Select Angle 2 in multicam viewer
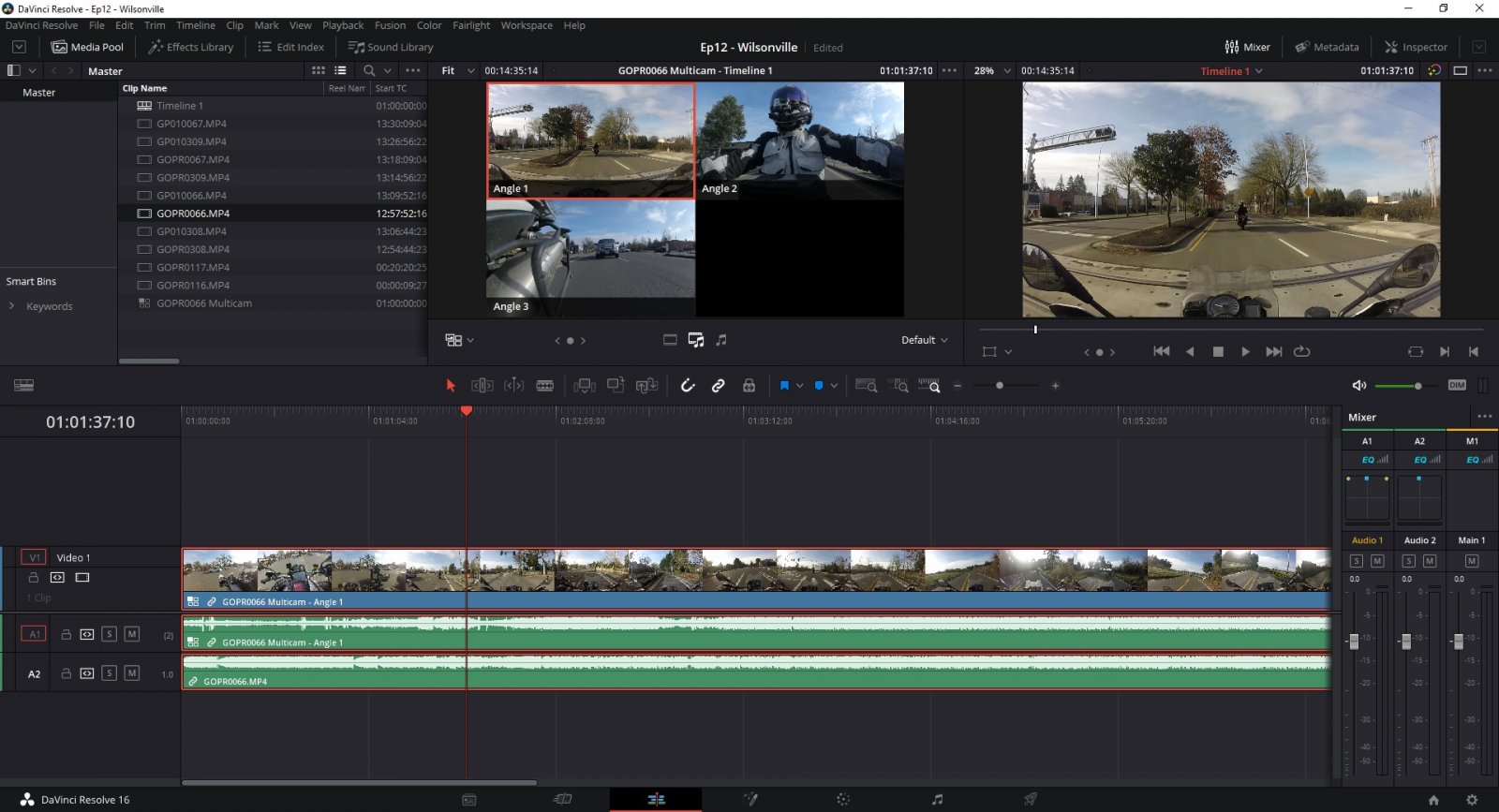Viewport: 1499px width, 812px height. 800,140
